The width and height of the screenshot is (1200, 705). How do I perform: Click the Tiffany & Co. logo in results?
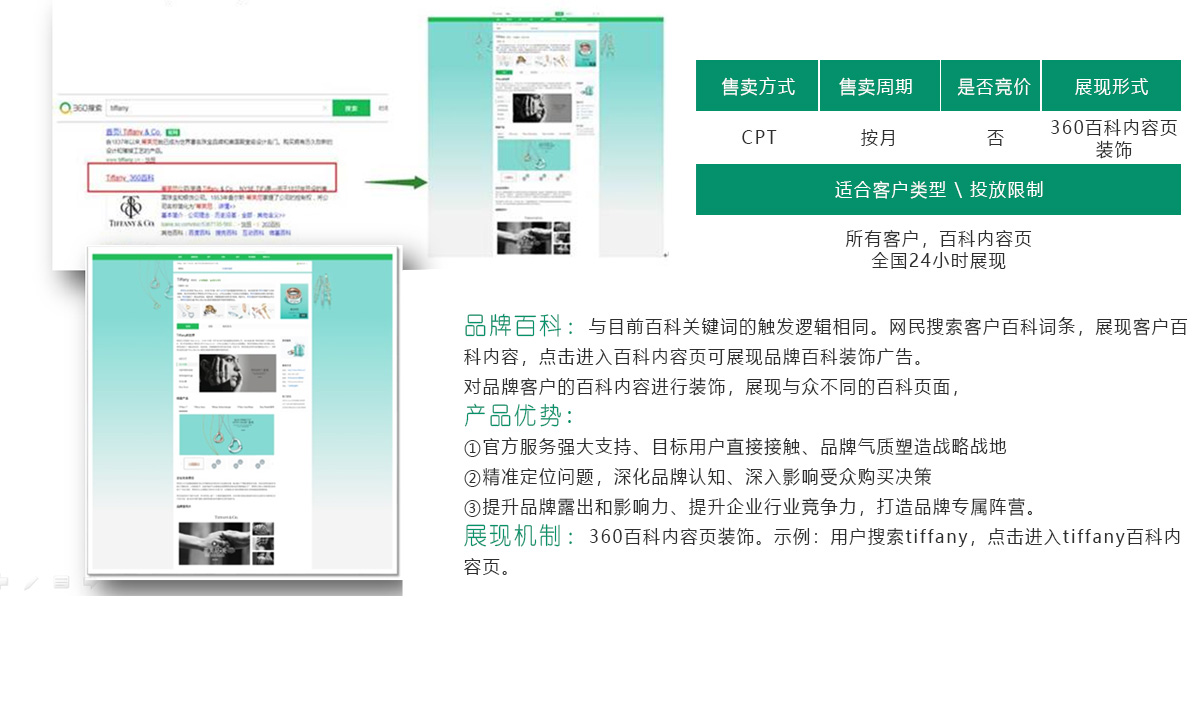(131, 211)
